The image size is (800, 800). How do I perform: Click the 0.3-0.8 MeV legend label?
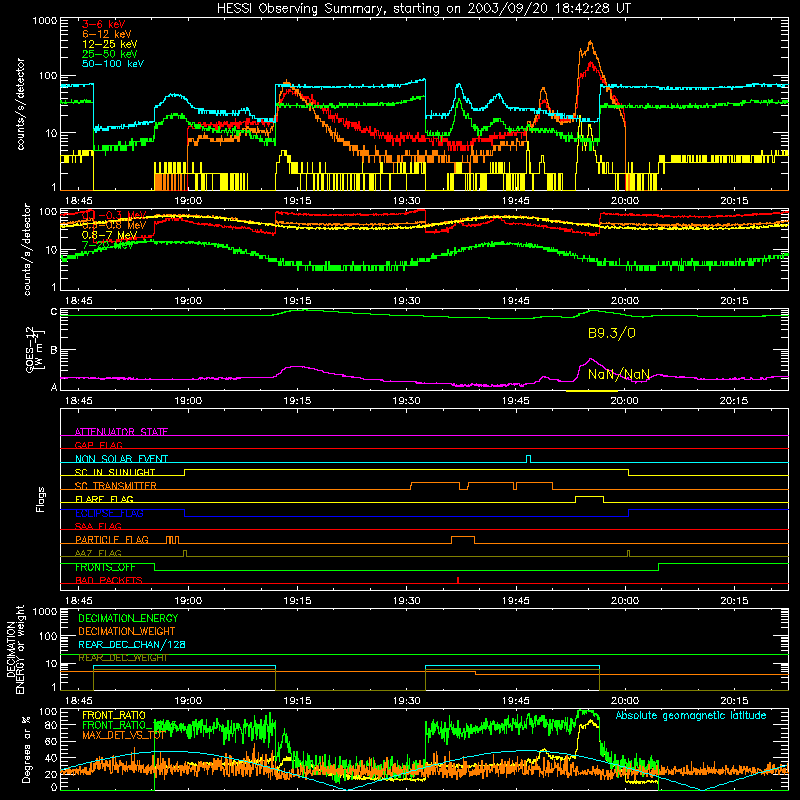pos(114,225)
